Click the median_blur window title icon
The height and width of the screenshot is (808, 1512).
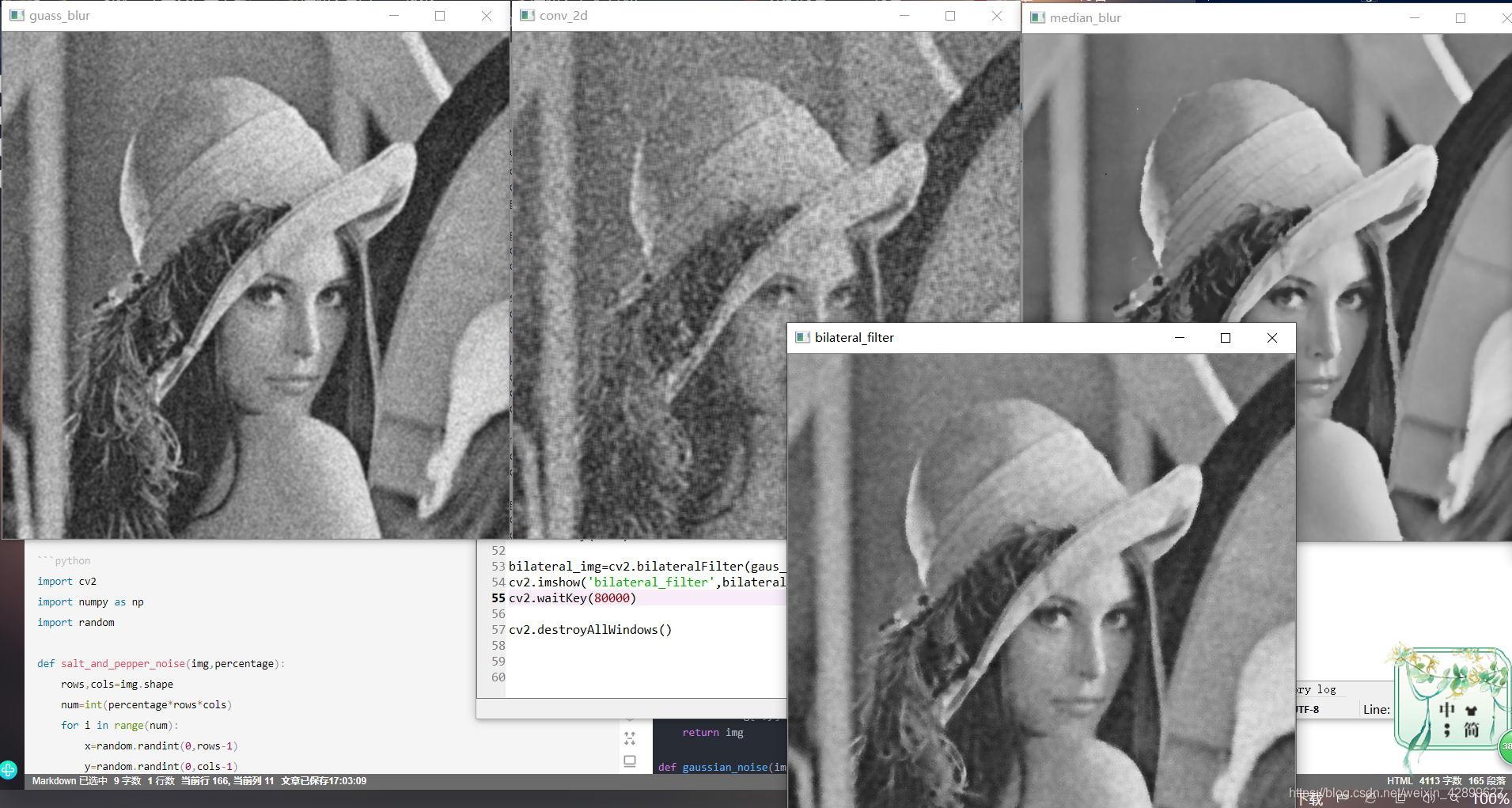pyautogui.click(x=1037, y=17)
